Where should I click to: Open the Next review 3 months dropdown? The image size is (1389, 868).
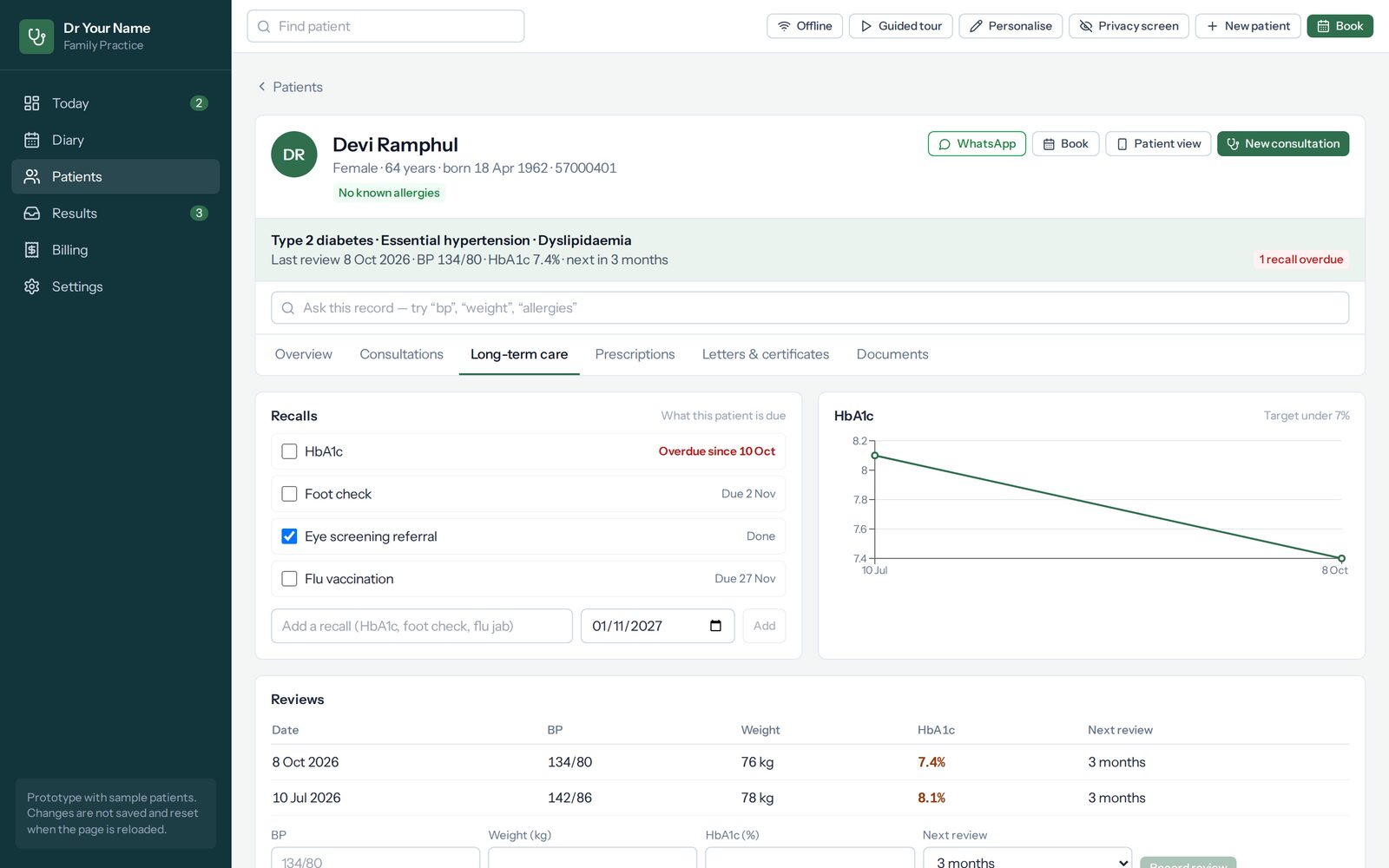pyautogui.click(x=1028, y=858)
